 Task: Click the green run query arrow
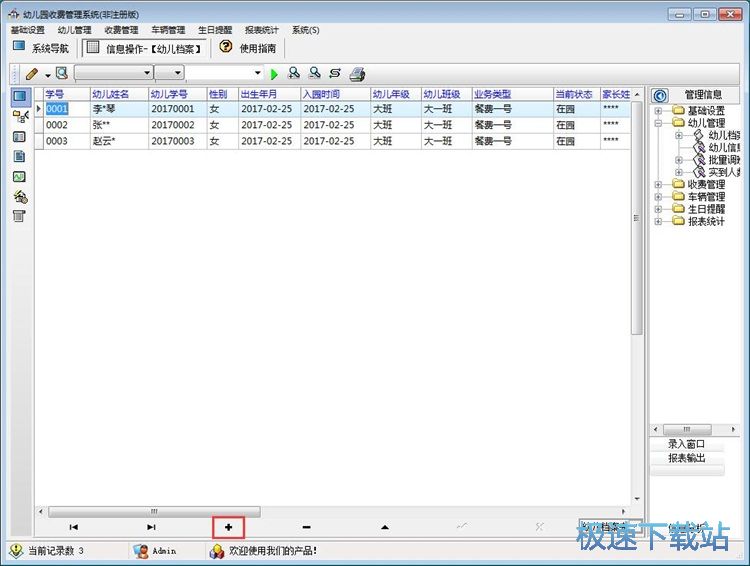[x=274, y=73]
